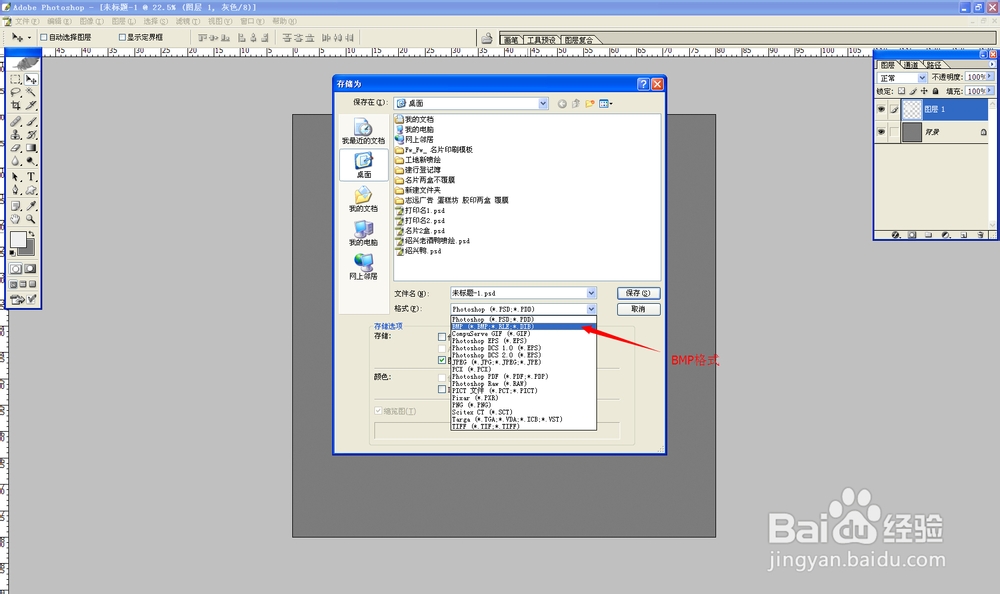
Task: Toggle lock all in Layers panel
Action: 936,91
